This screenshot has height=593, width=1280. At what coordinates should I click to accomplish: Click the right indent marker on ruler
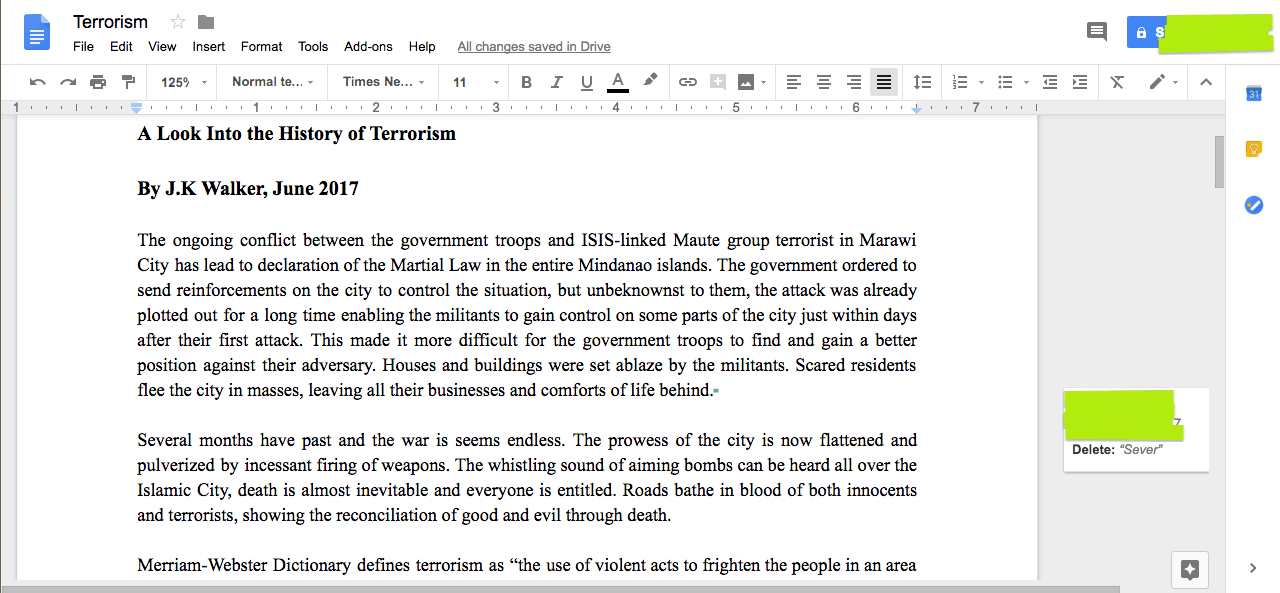[x=916, y=108]
